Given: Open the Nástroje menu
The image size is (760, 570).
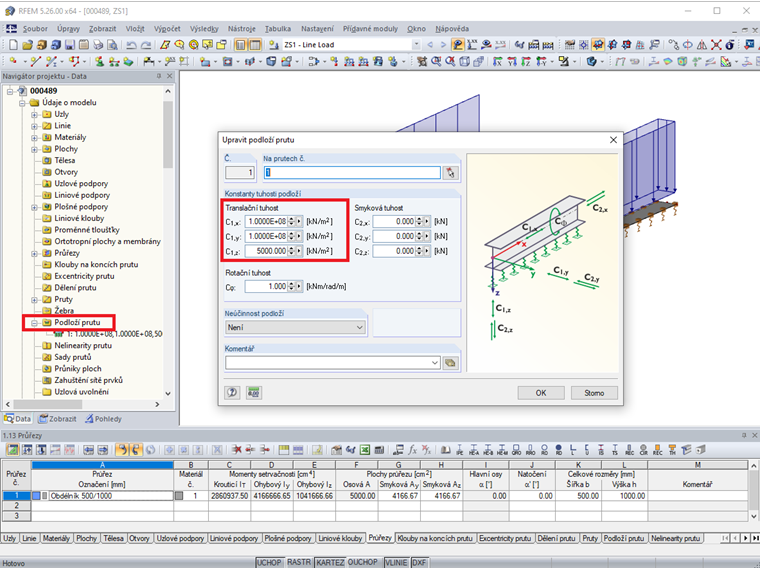Looking at the screenshot, I should [x=241, y=29].
